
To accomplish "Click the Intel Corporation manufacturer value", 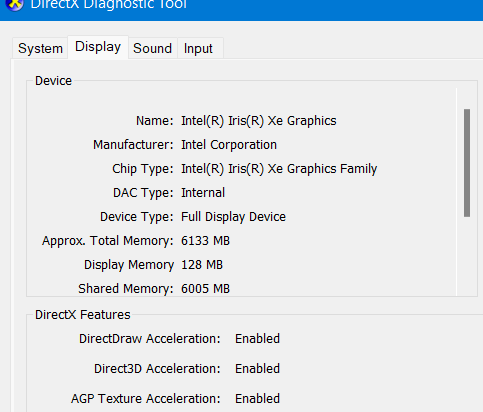I will coord(229,145).
